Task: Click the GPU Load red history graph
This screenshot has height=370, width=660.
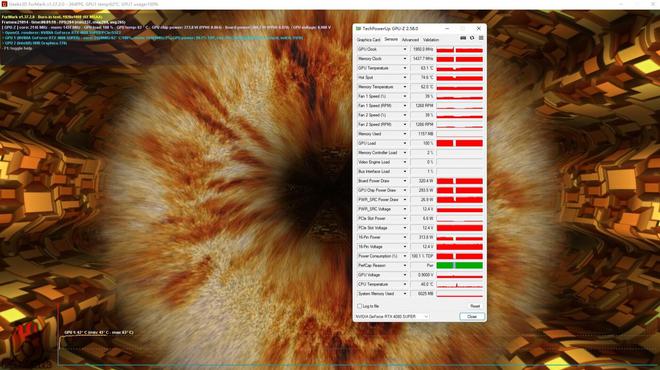Action: pos(459,144)
